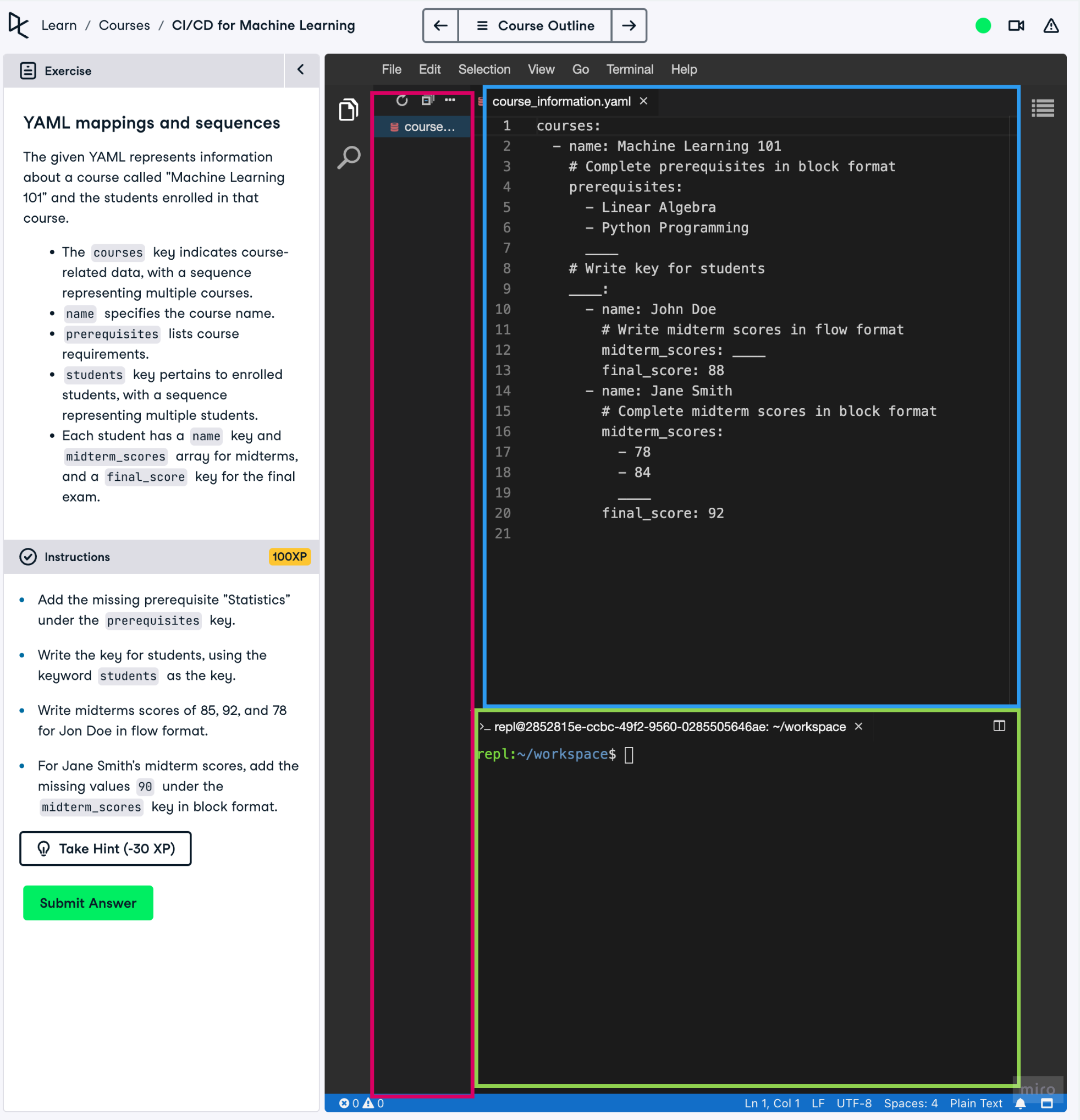Open explorer more actions ellipsis

pos(450,101)
